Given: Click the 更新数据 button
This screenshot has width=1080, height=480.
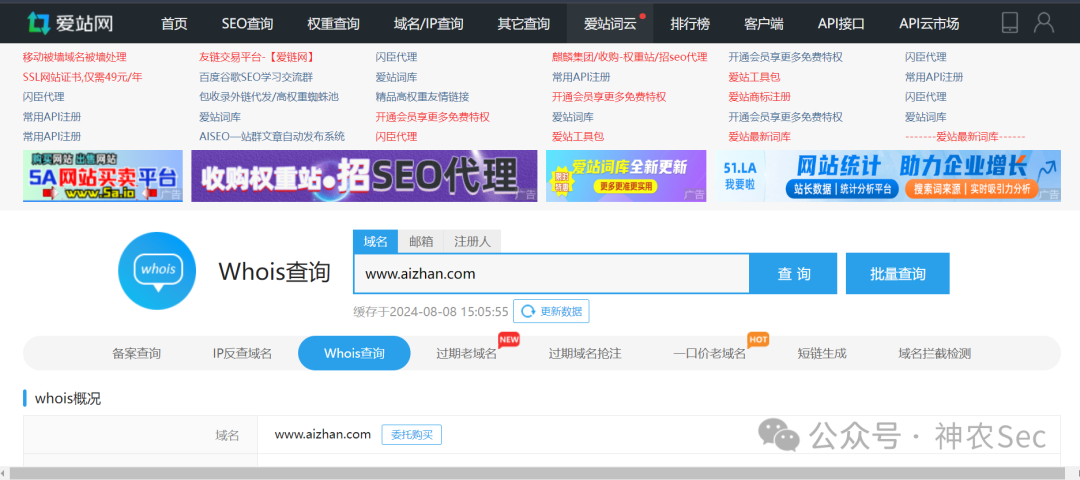Looking at the screenshot, I should [552, 311].
